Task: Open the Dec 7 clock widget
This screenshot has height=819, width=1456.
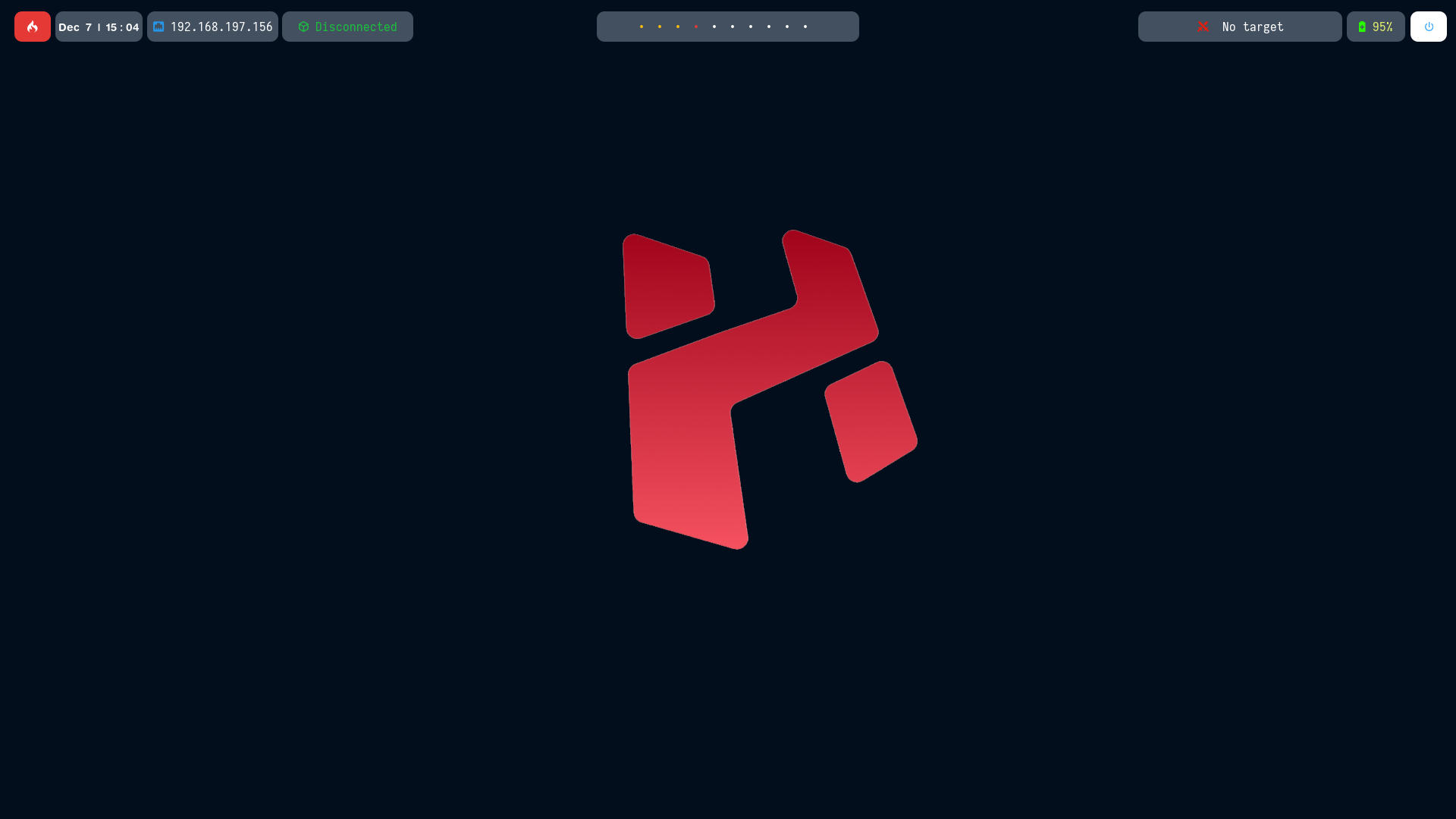Action: point(99,27)
